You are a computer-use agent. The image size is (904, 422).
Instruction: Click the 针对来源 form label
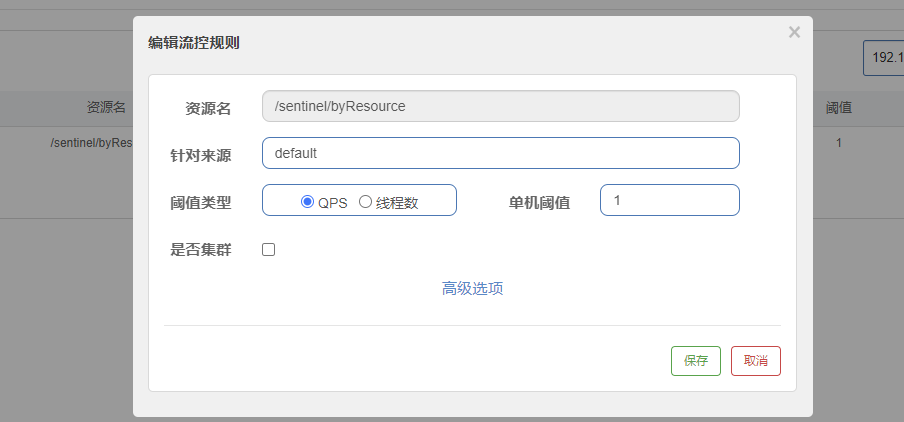pyautogui.click(x=200, y=155)
